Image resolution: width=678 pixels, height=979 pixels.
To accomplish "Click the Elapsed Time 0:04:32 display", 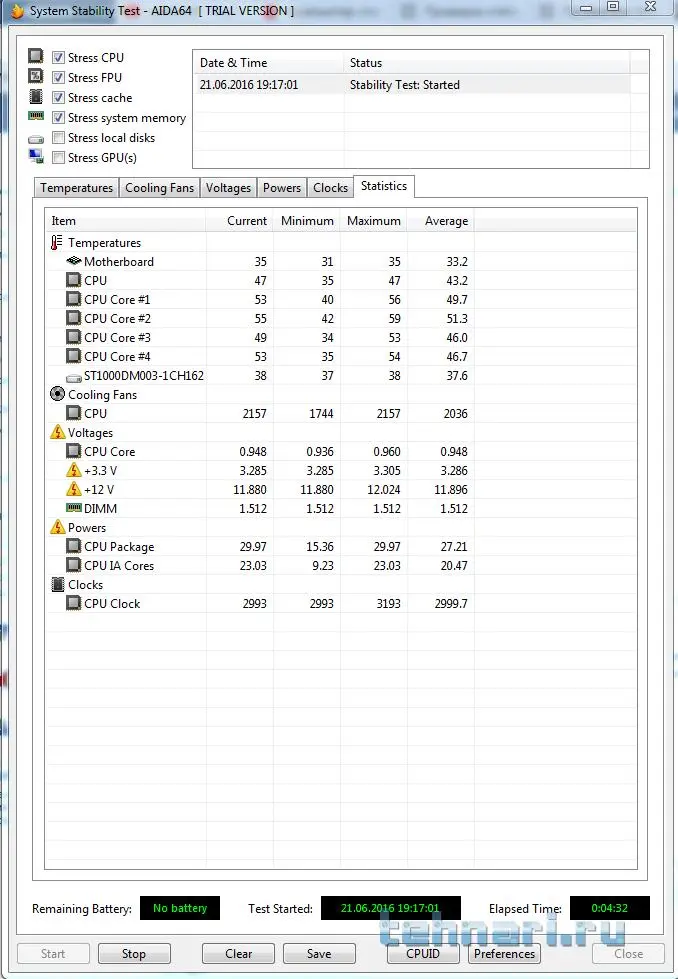I will tap(609, 908).
